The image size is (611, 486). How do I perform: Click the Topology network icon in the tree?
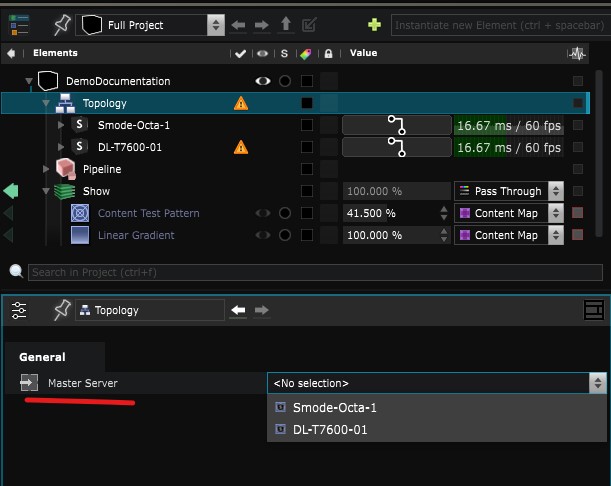click(66, 103)
